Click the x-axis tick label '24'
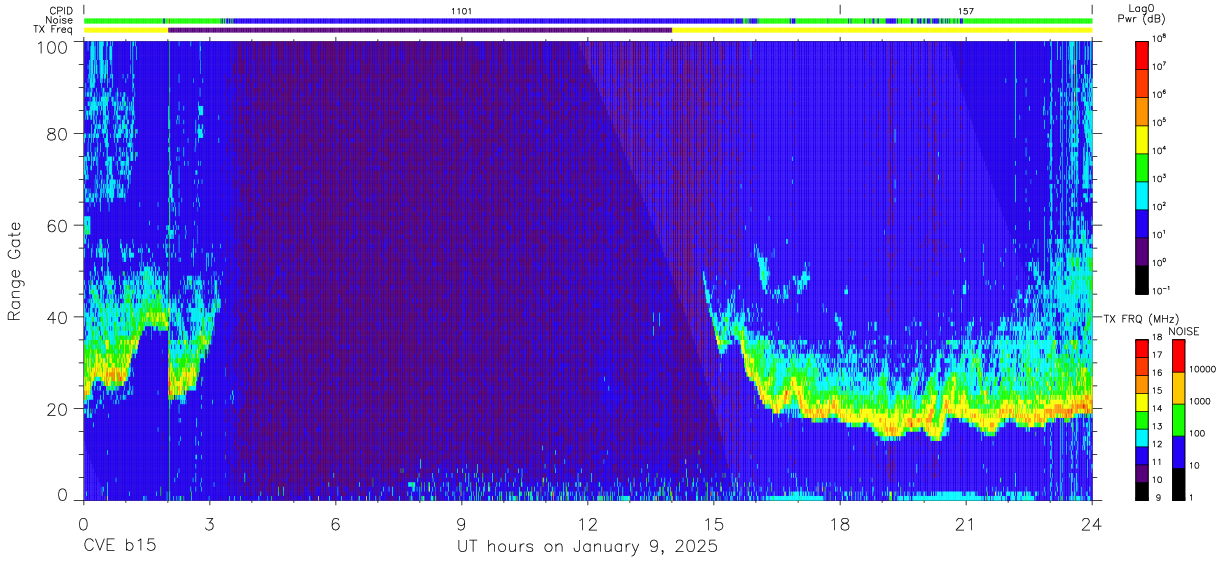1228x567 pixels. [1092, 524]
